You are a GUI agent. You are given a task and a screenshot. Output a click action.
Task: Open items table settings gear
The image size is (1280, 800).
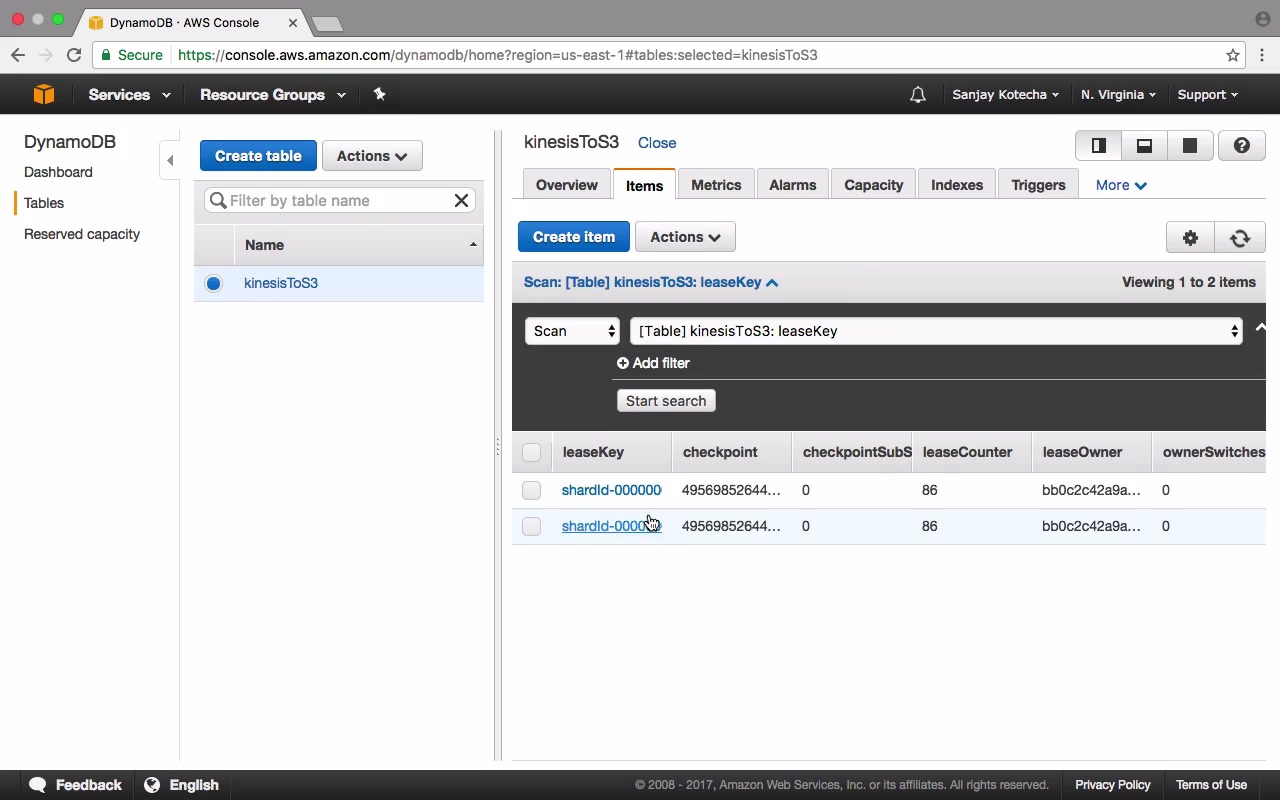coord(1190,238)
